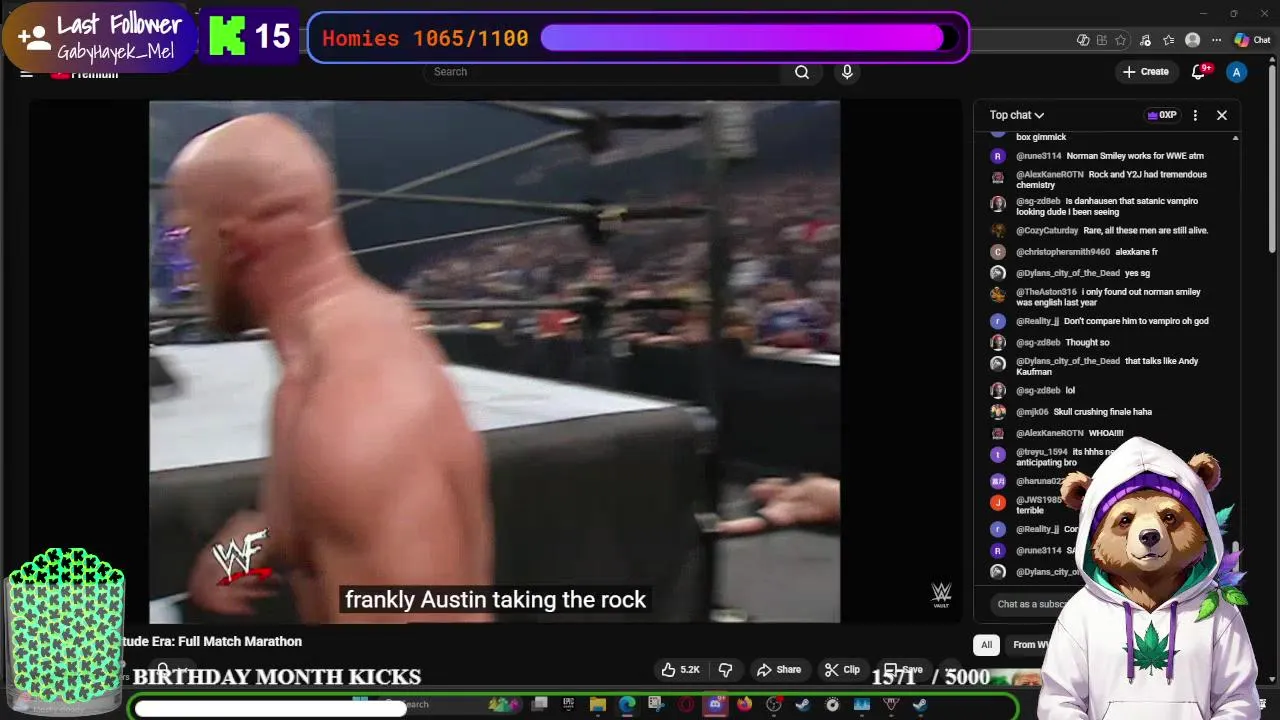Click the chat message input field
The width and height of the screenshot is (1280, 720).
coord(1030,604)
